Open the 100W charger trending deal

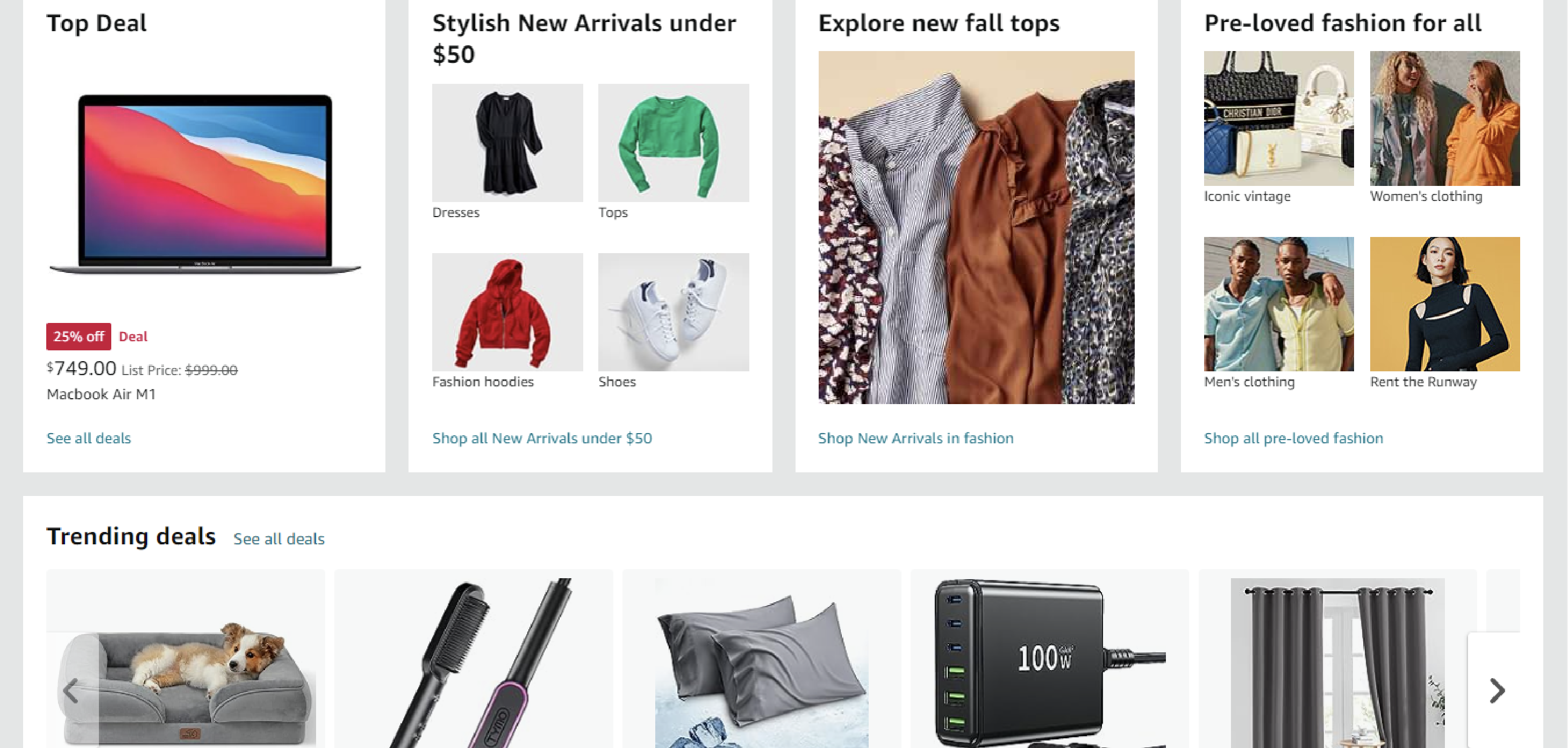click(x=1049, y=659)
